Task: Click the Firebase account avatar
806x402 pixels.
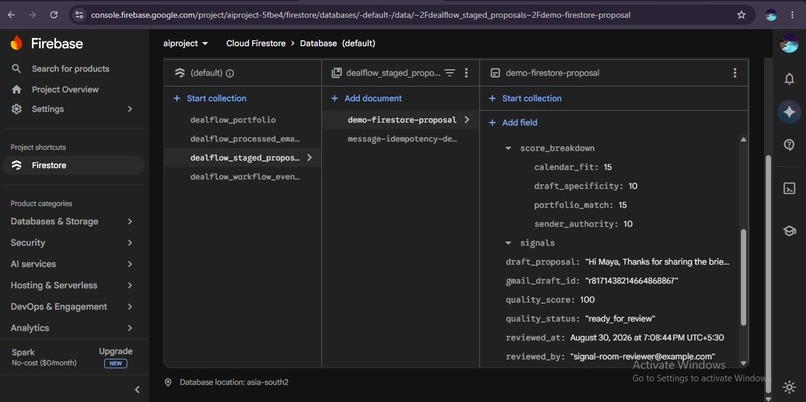Action: coord(789,44)
